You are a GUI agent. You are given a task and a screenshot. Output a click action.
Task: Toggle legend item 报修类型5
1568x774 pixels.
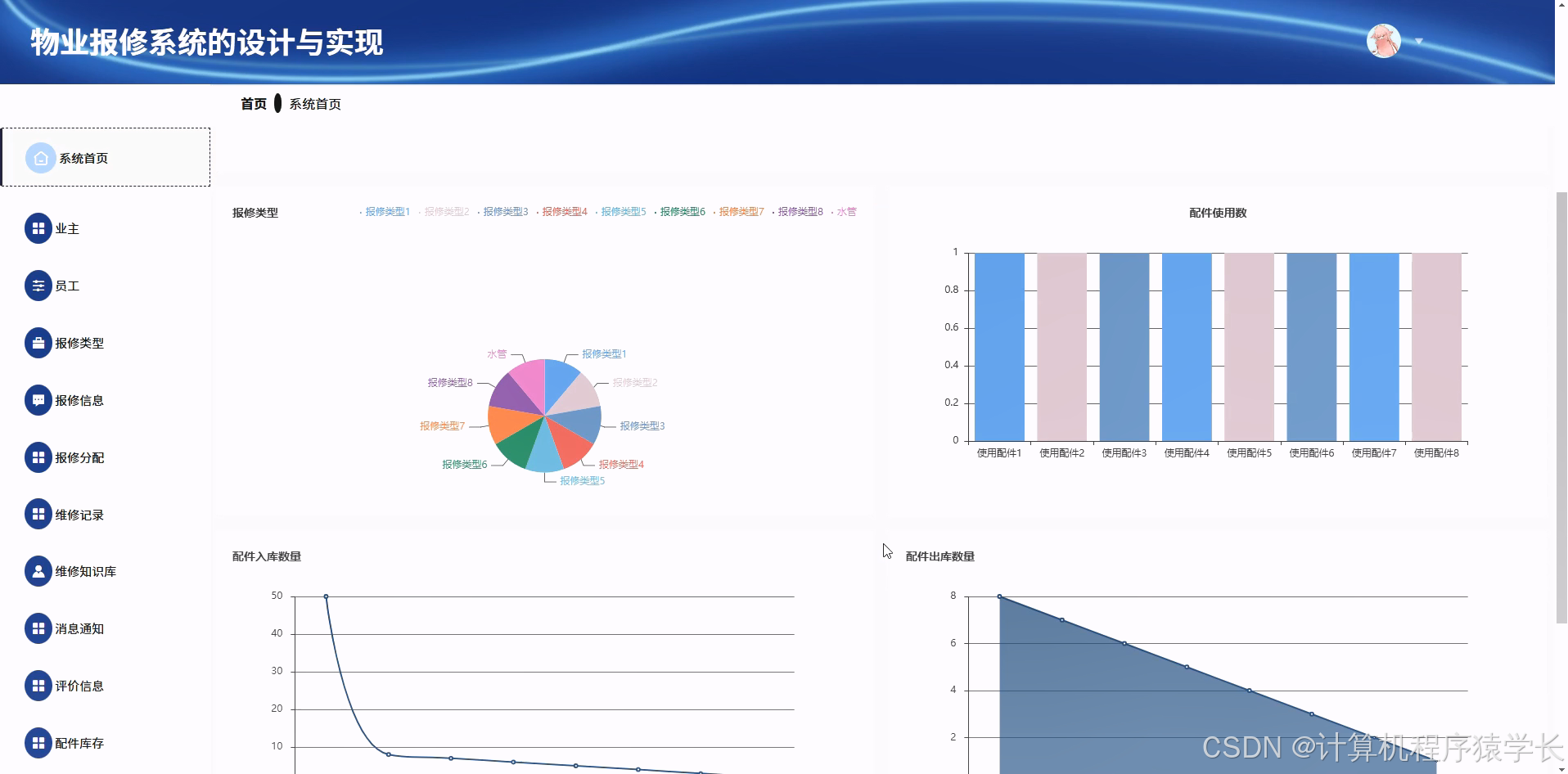click(620, 211)
